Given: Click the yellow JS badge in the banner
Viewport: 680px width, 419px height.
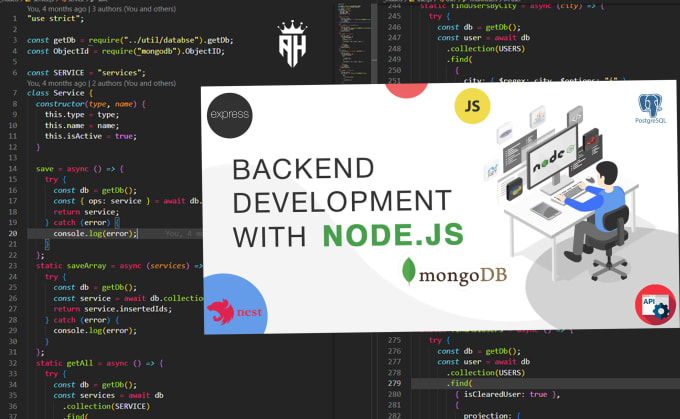Looking at the screenshot, I should tap(472, 106).
